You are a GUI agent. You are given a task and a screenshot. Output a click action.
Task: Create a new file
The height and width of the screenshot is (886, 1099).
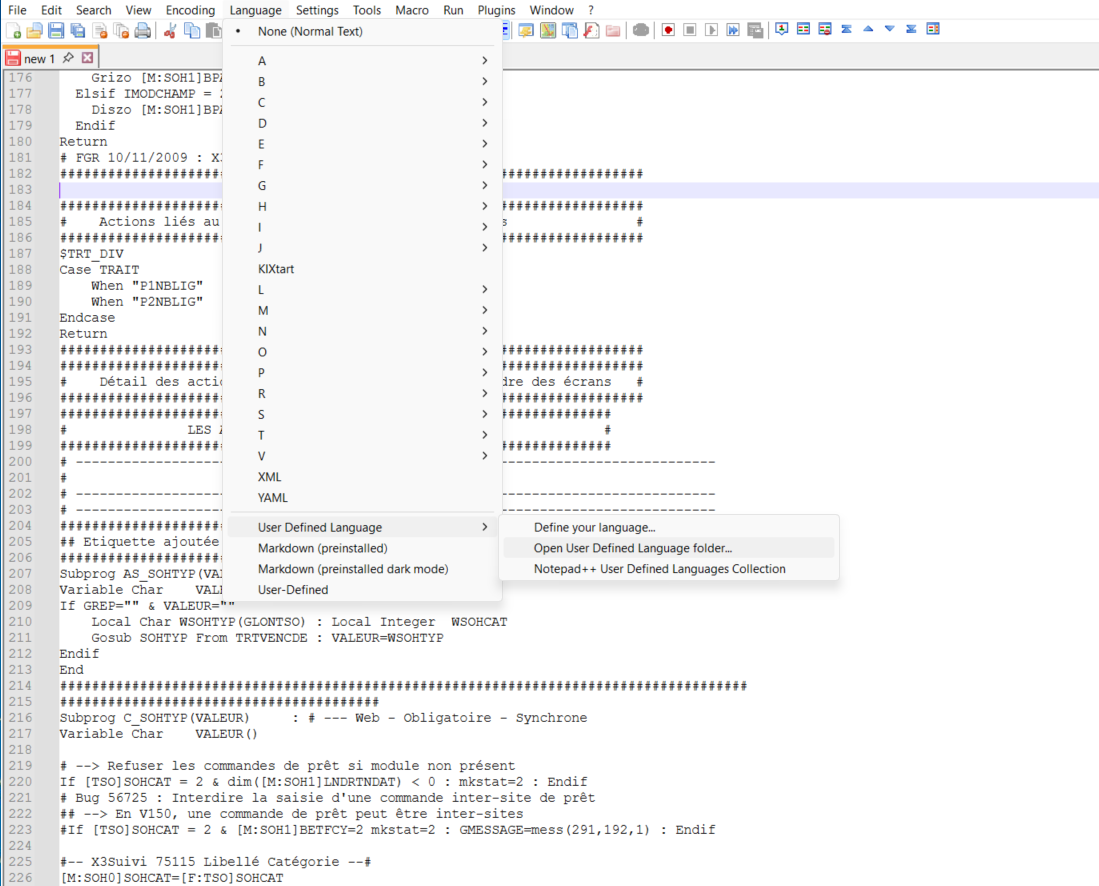tap(15, 30)
